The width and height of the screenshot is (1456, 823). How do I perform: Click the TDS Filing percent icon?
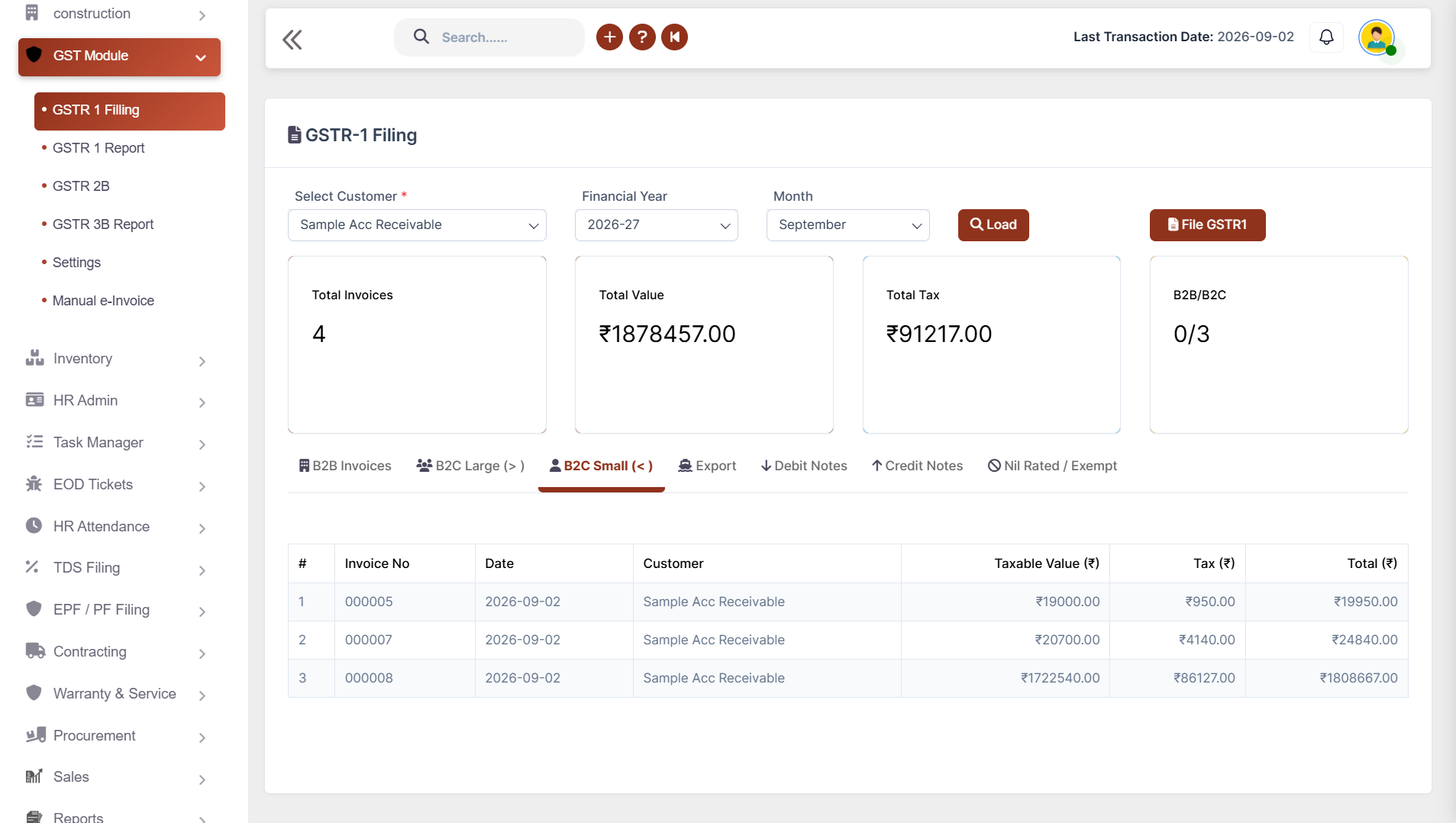[x=32, y=567]
